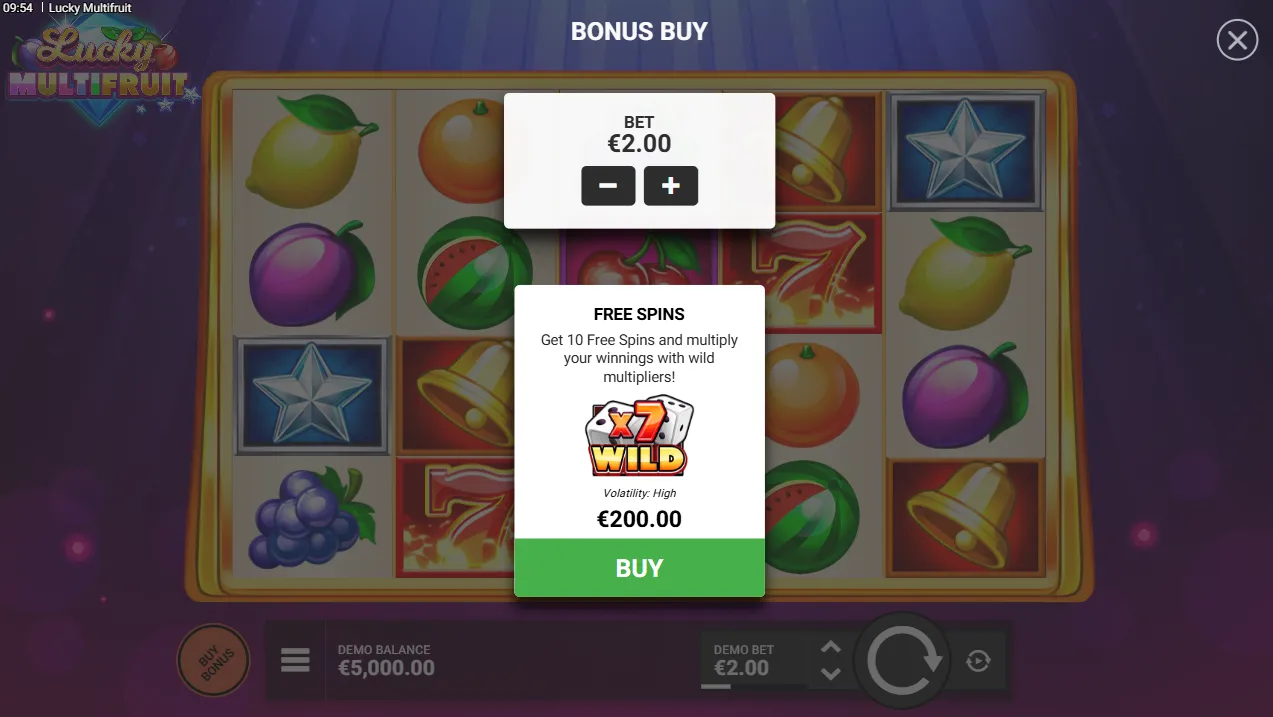Hit the circular spin button

[x=903, y=661]
